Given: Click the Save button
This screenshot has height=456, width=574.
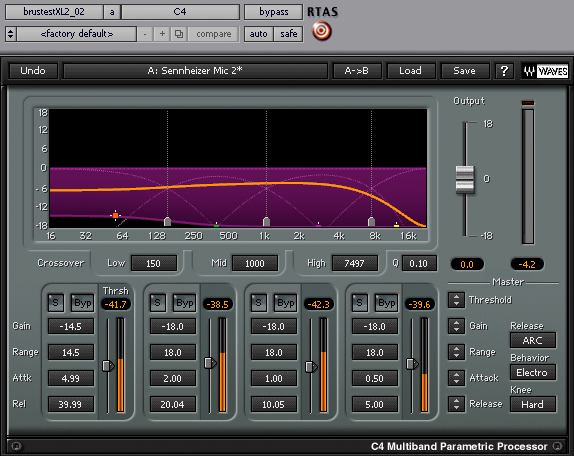Looking at the screenshot, I should [x=465, y=71].
